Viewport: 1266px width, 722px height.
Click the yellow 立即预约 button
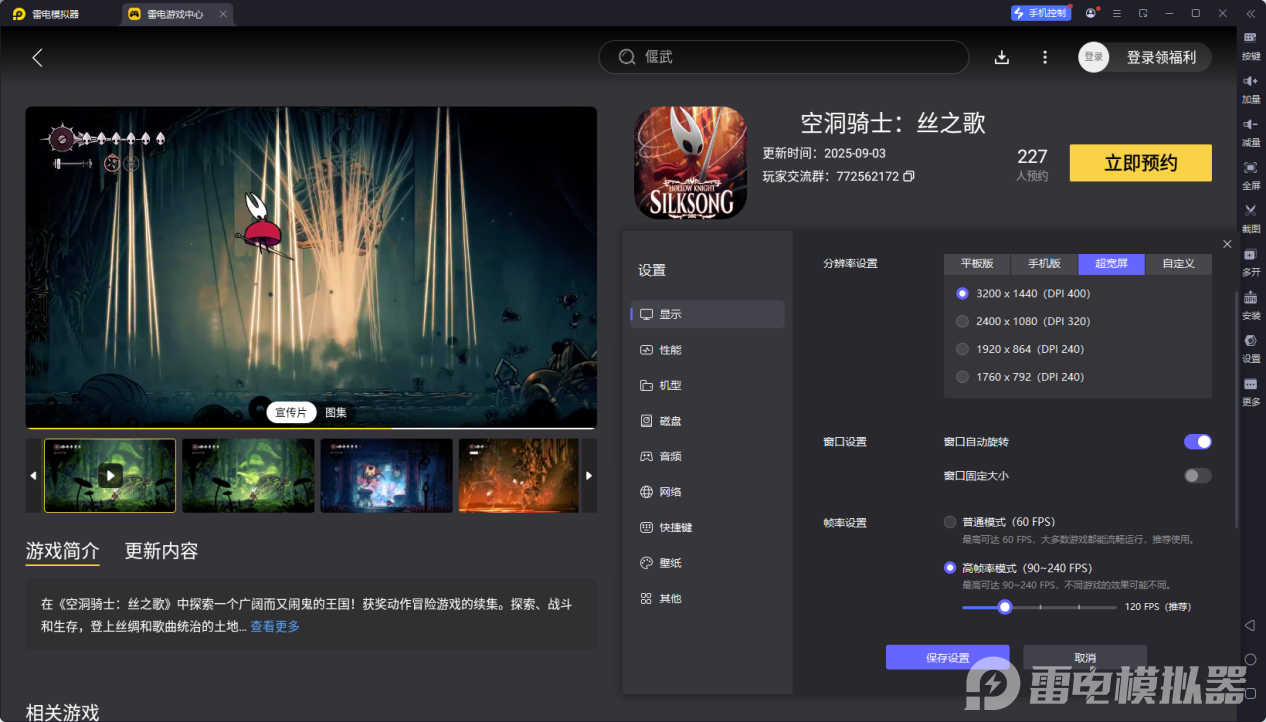pos(1140,163)
